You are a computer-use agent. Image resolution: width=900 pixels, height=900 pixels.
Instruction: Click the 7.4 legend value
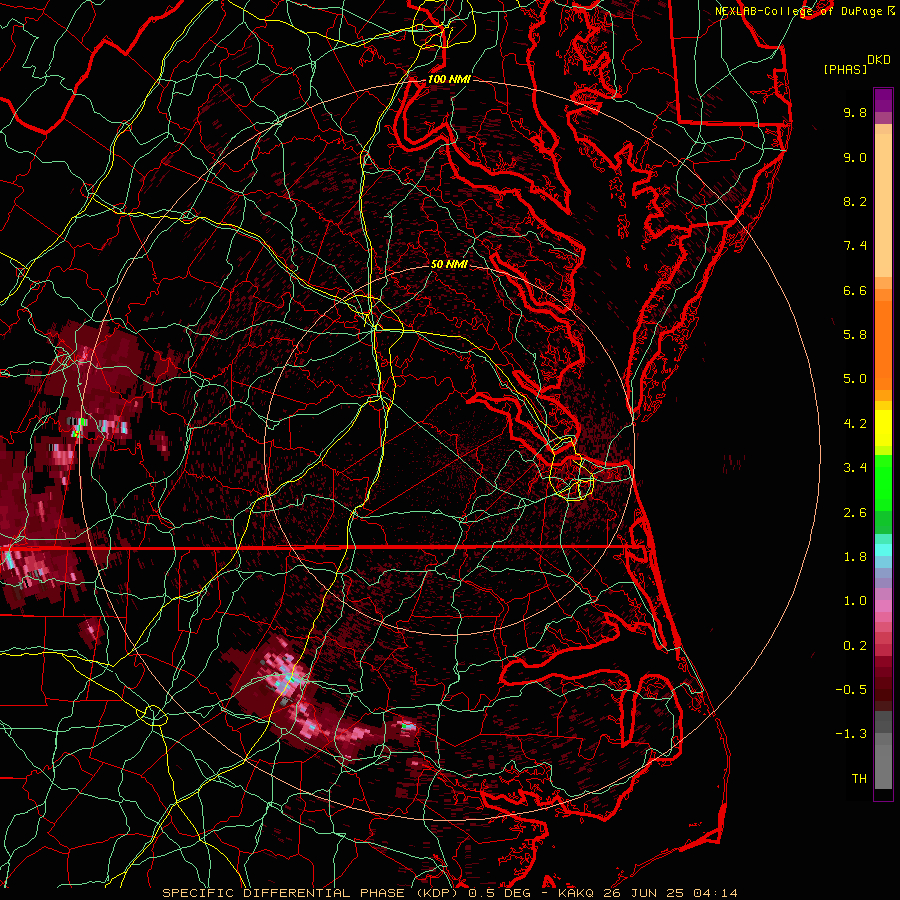[x=855, y=246]
